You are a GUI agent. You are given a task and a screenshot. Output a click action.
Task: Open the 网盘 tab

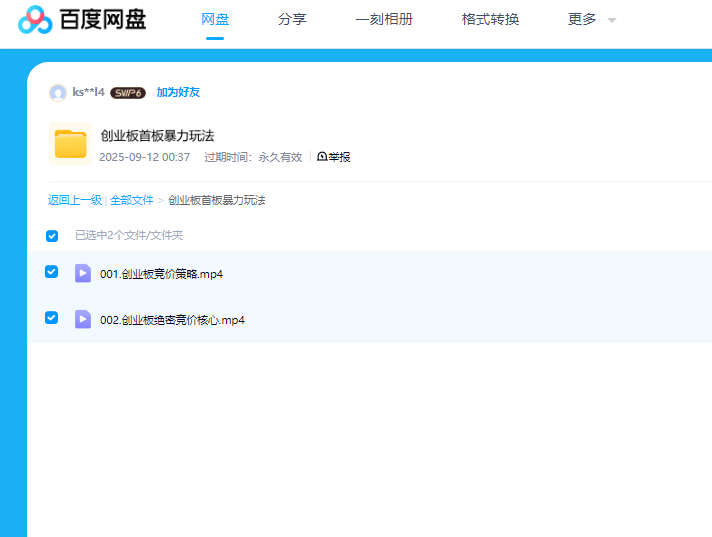(x=215, y=20)
